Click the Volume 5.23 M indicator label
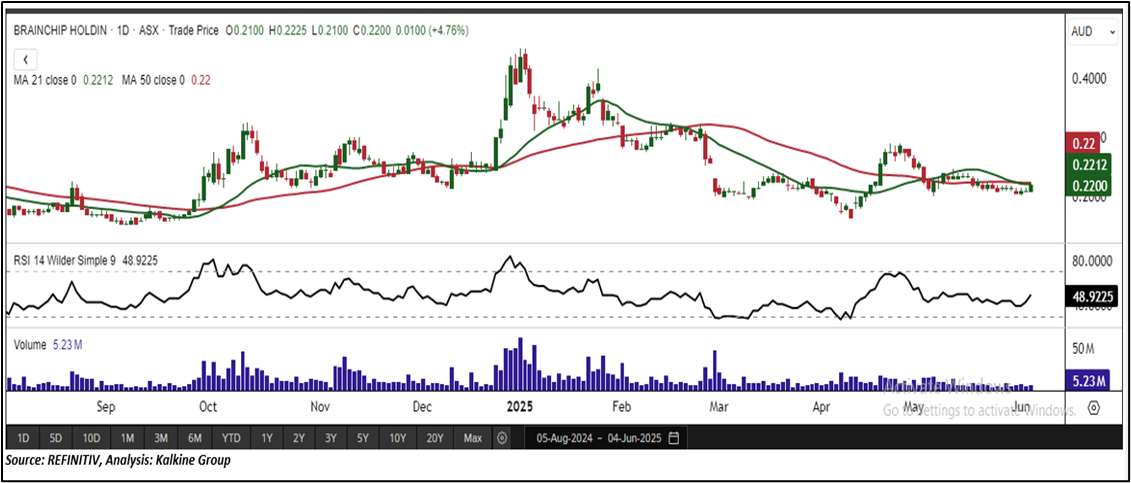 [48, 345]
